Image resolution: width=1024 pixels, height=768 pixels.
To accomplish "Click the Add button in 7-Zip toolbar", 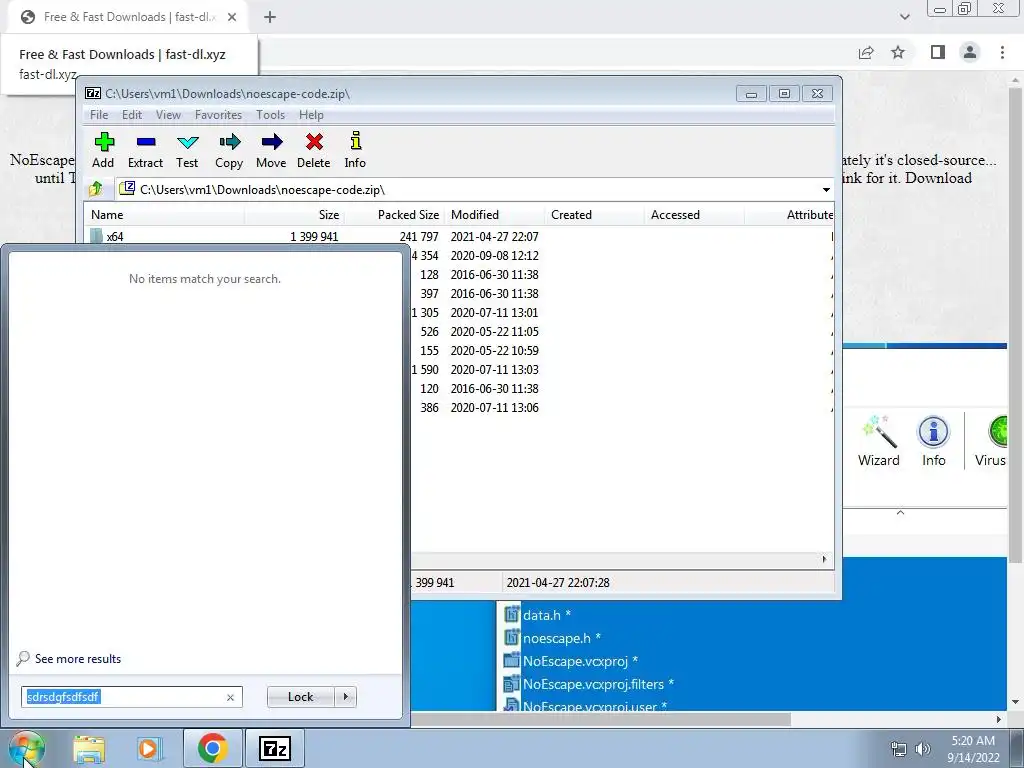I will click(x=103, y=150).
